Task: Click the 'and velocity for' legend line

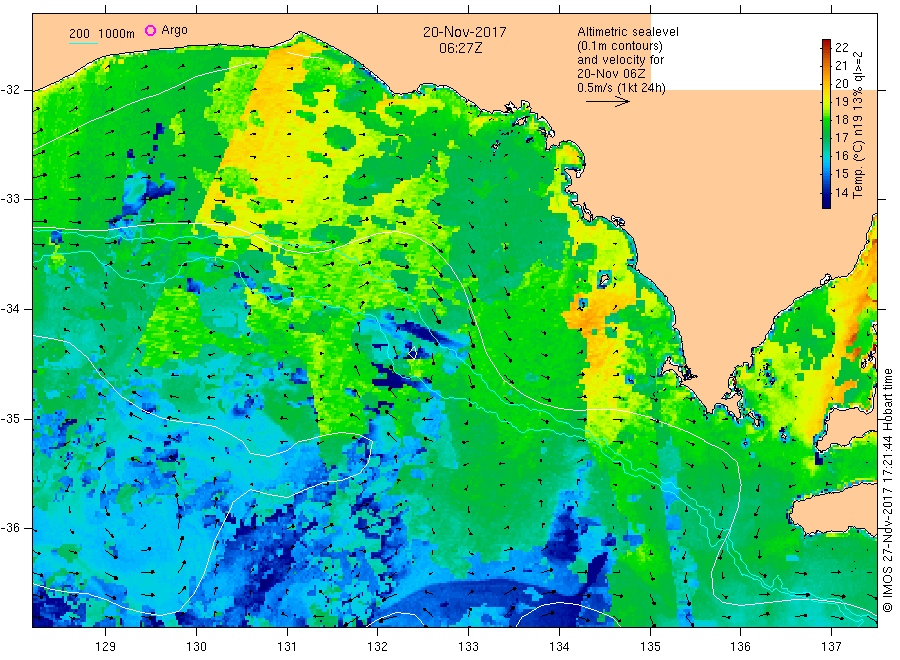Action: pyautogui.click(x=620, y=60)
